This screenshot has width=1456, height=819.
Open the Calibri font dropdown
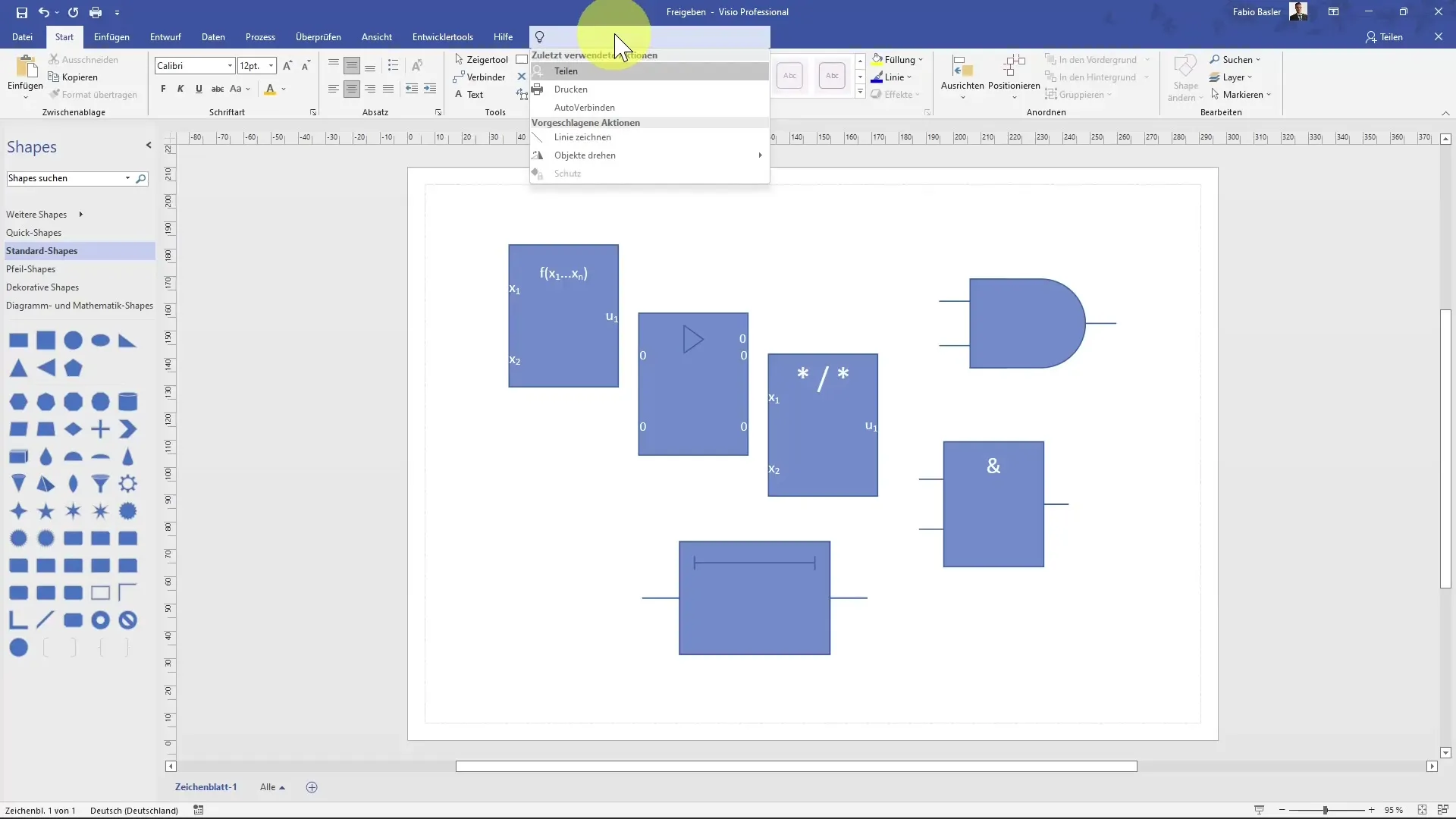tap(230, 66)
